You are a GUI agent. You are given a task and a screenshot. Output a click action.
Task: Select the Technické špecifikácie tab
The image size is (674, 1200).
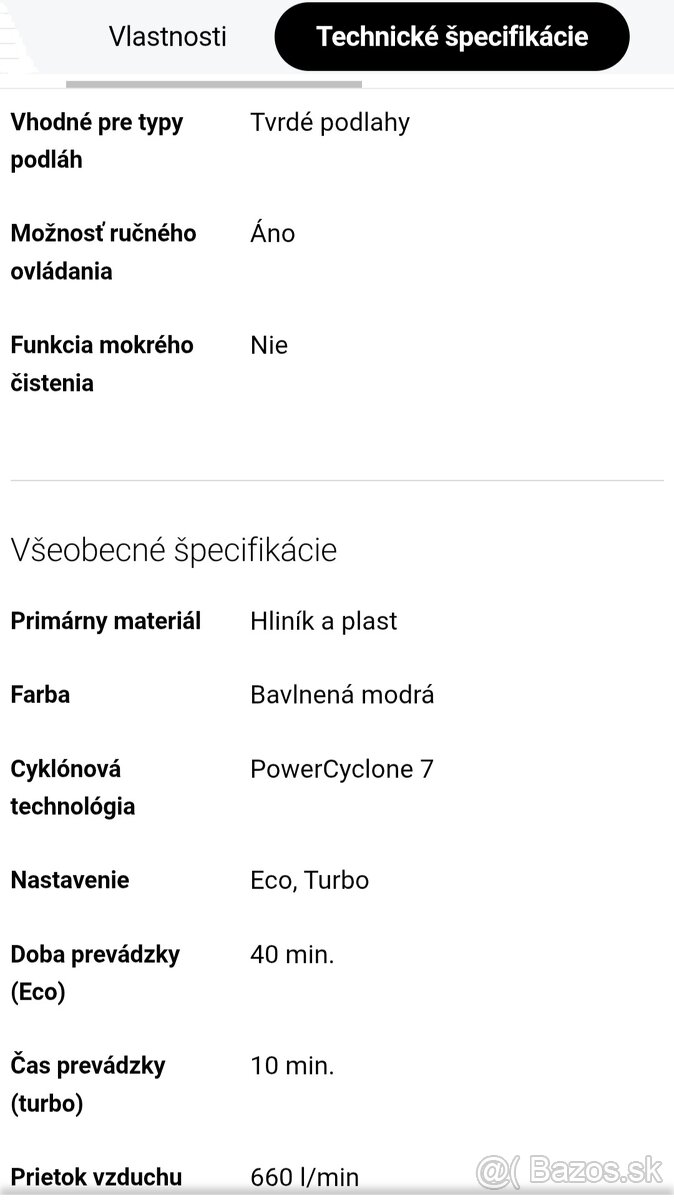click(x=452, y=36)
